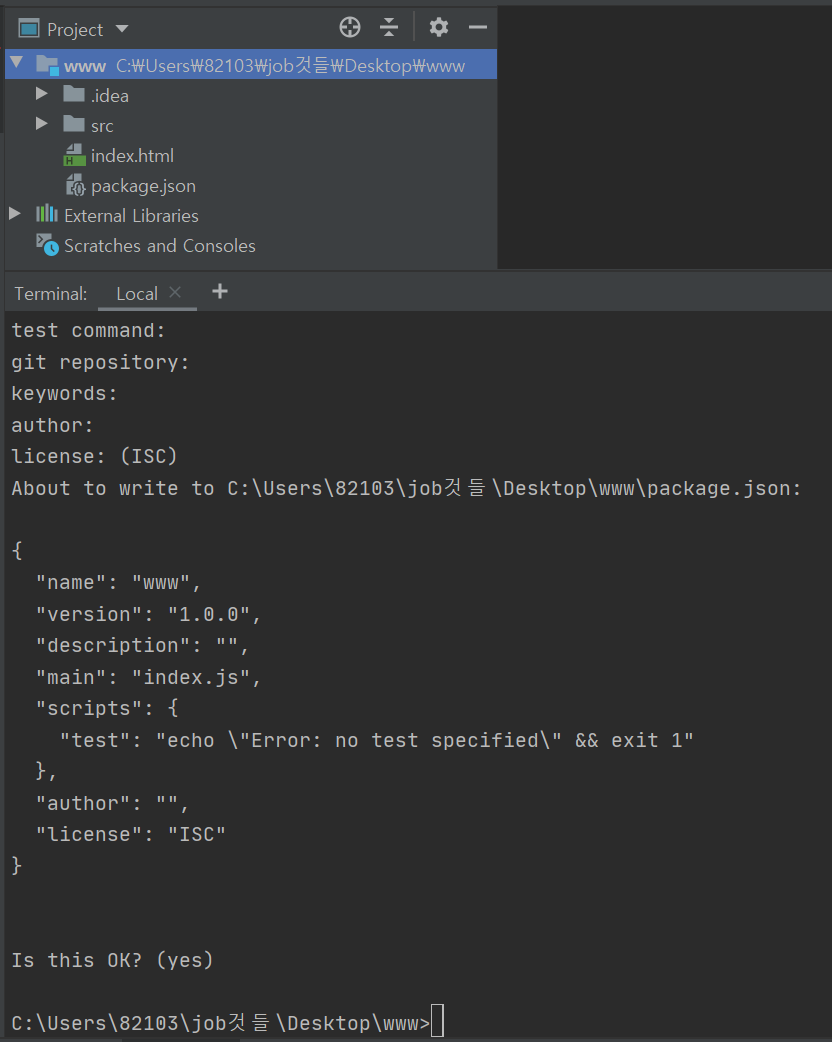Expand External Libraries node
The width and height of the screenshot is (832, 1042).
[15, 214]
